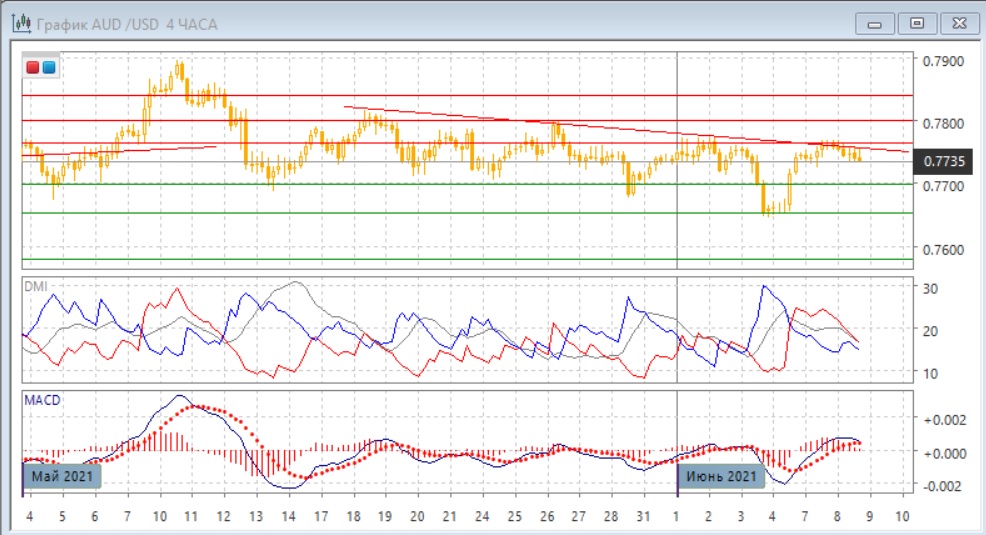Image resolution: width=986 pixels, height=535 pixels.
Task: Click the 0.7700 price axis label
Action: coord(943,187)
